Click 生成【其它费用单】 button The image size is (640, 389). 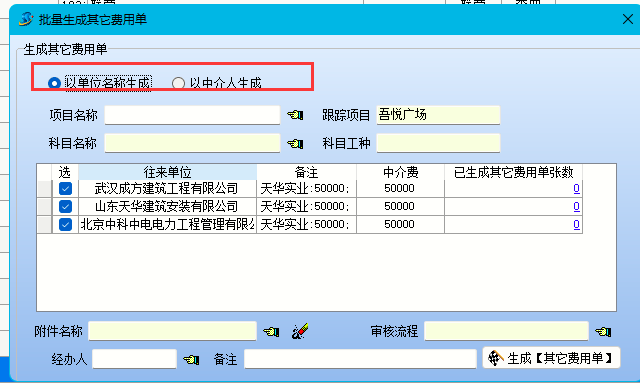551,358
